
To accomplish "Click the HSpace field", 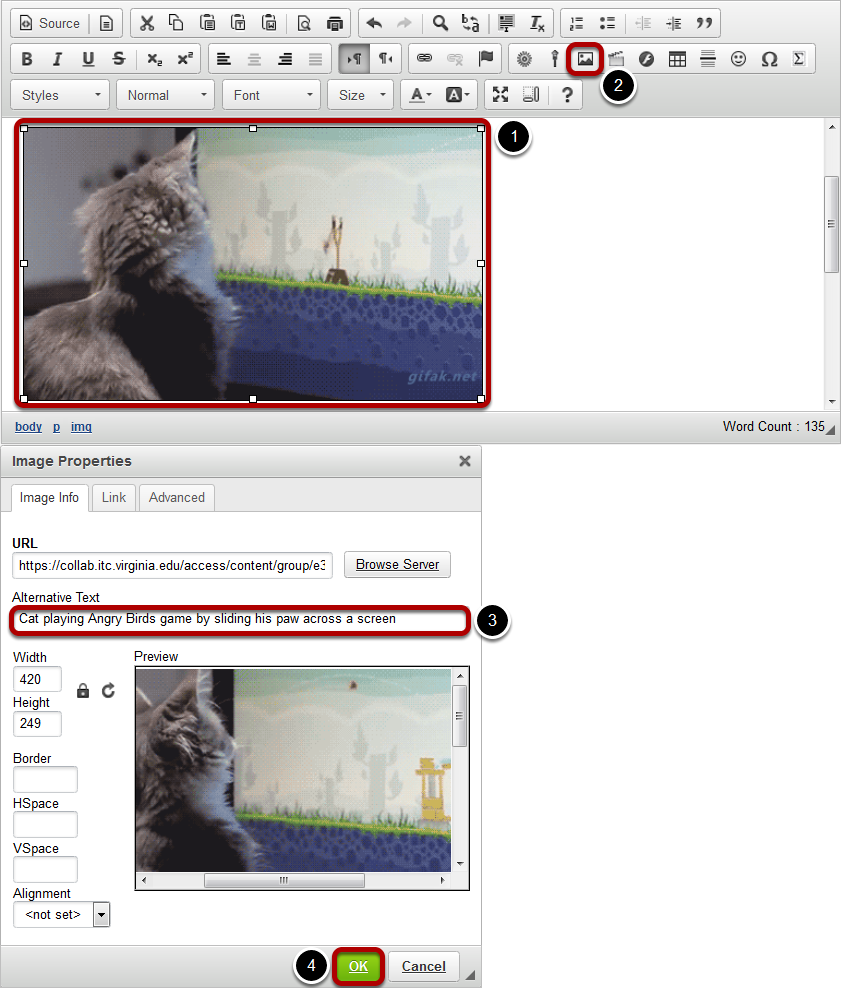I will click(x=45, y=824).
